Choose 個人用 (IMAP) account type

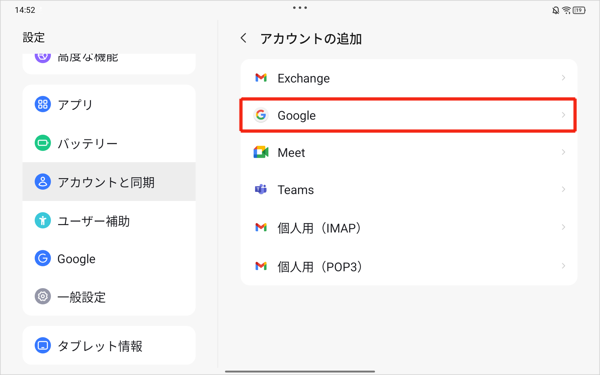[x=409, y=227]
